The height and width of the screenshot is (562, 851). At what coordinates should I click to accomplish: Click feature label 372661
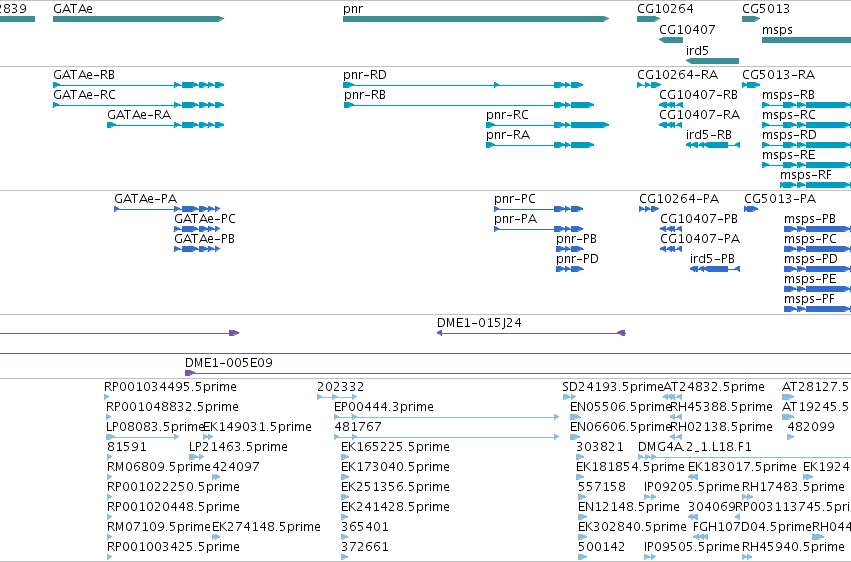point(365,547)
